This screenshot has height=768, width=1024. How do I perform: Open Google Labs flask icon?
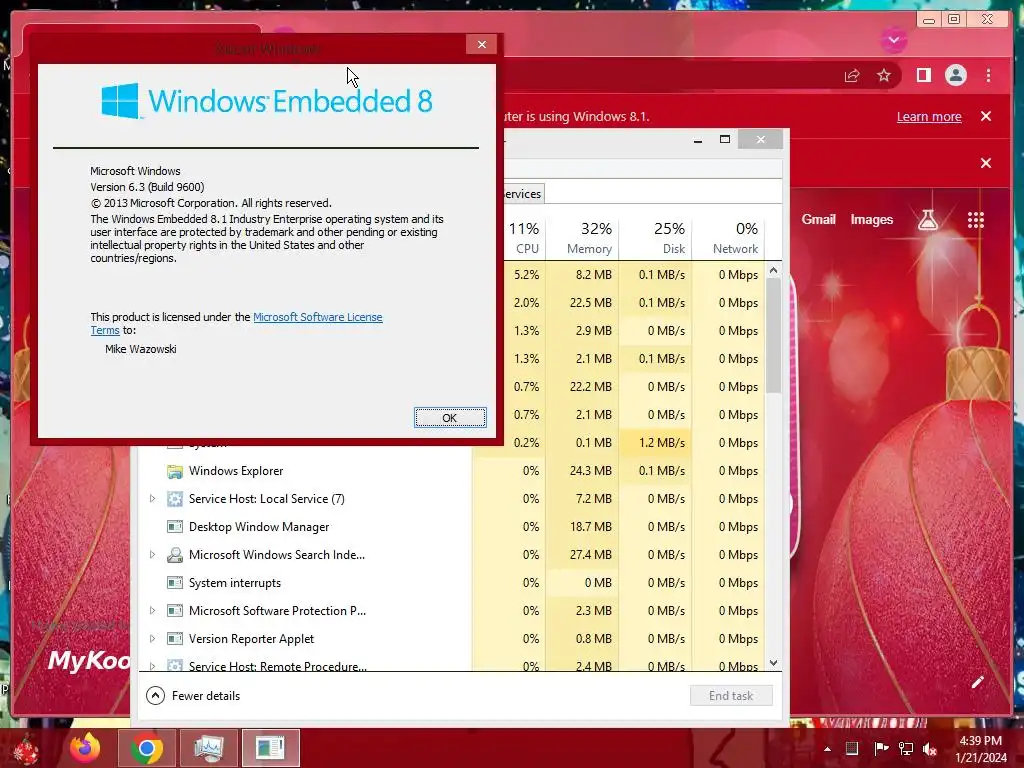click(x=927, y=220)
